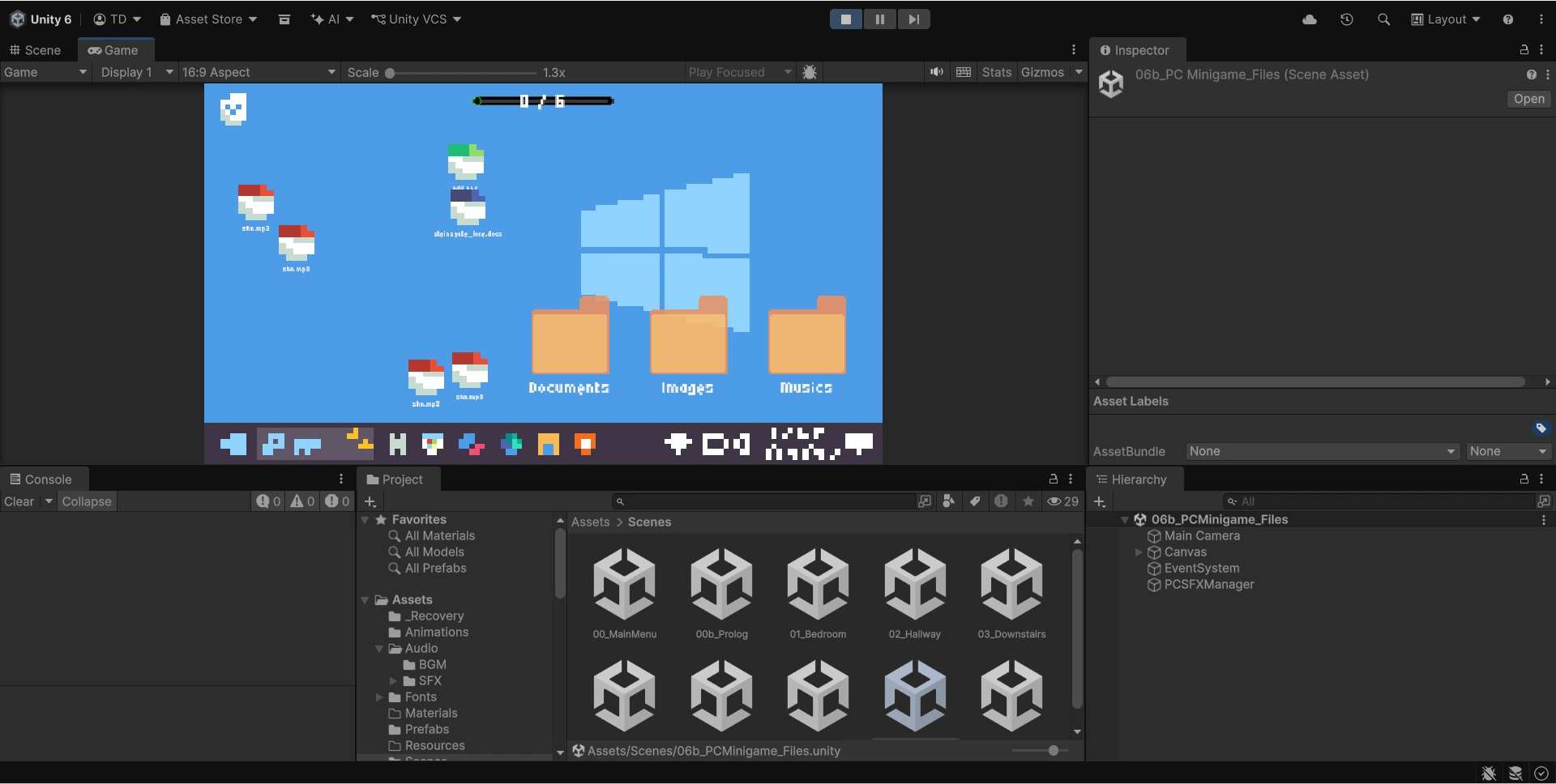Click the Favorites star icon in Project toolbar
Viewport: 1556px width, 784px height.
click(x=1028, y=501)
